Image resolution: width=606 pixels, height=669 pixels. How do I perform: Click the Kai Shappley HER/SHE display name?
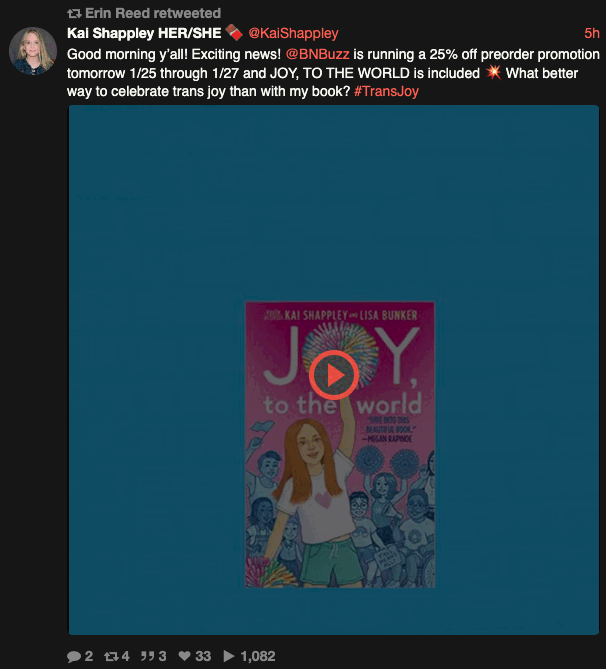(x=144, y=33)
